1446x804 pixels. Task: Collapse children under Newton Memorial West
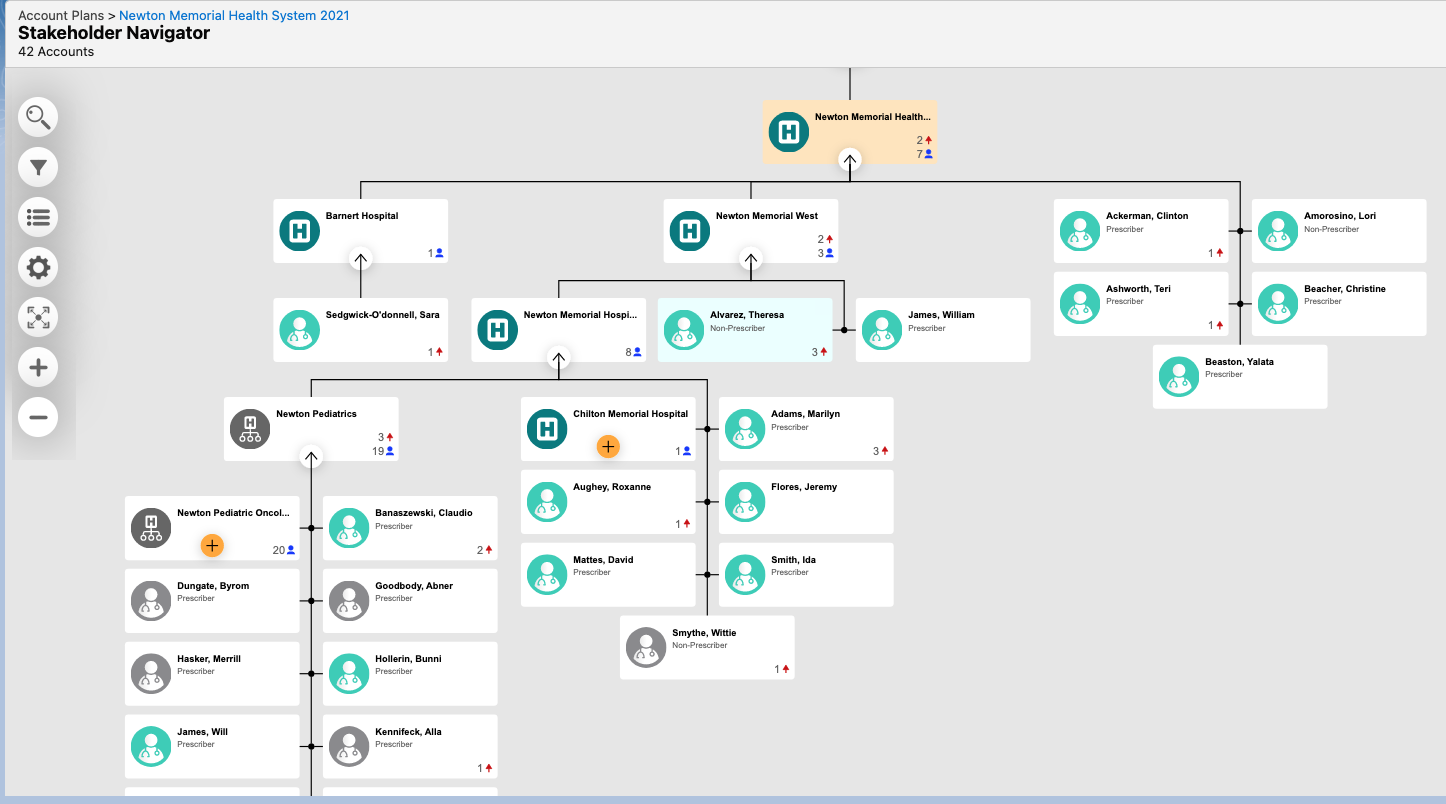click(x=750, y=259)
